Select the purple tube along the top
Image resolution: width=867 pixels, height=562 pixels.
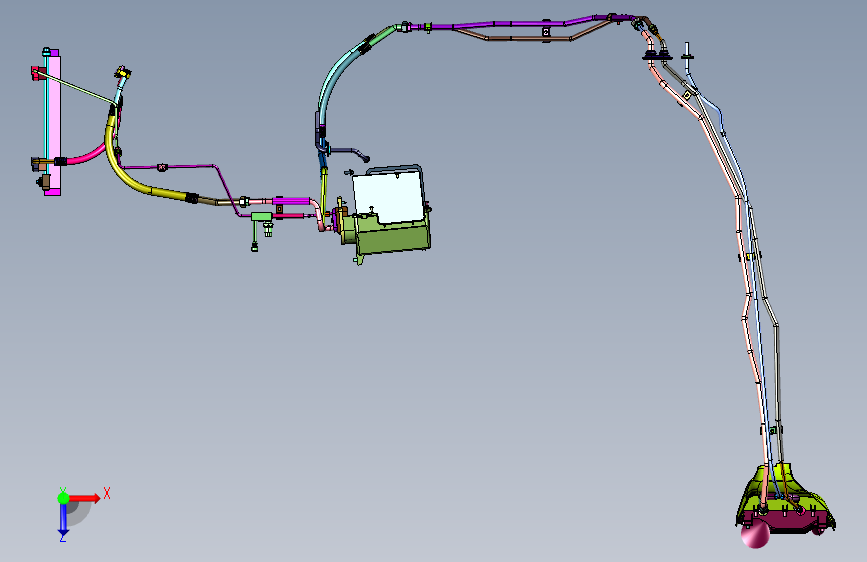click(509, 24)
